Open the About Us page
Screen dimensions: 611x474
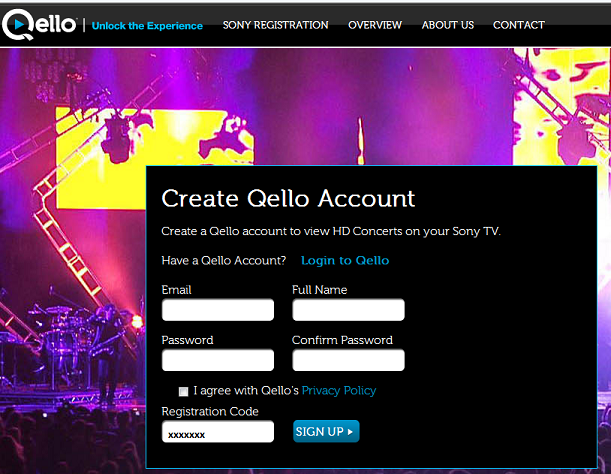point(448,25)
